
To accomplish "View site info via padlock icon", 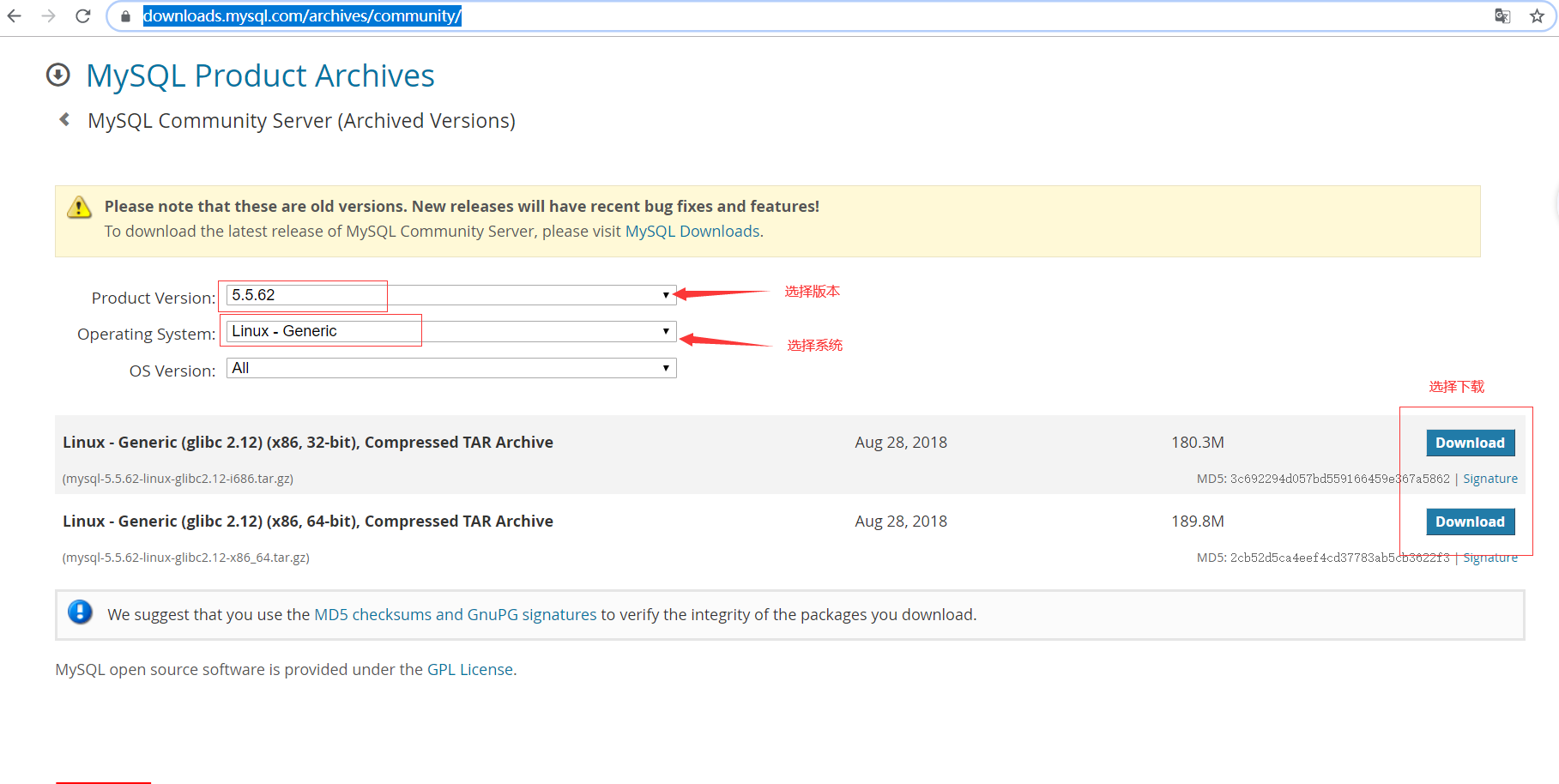I will (125, 16).
